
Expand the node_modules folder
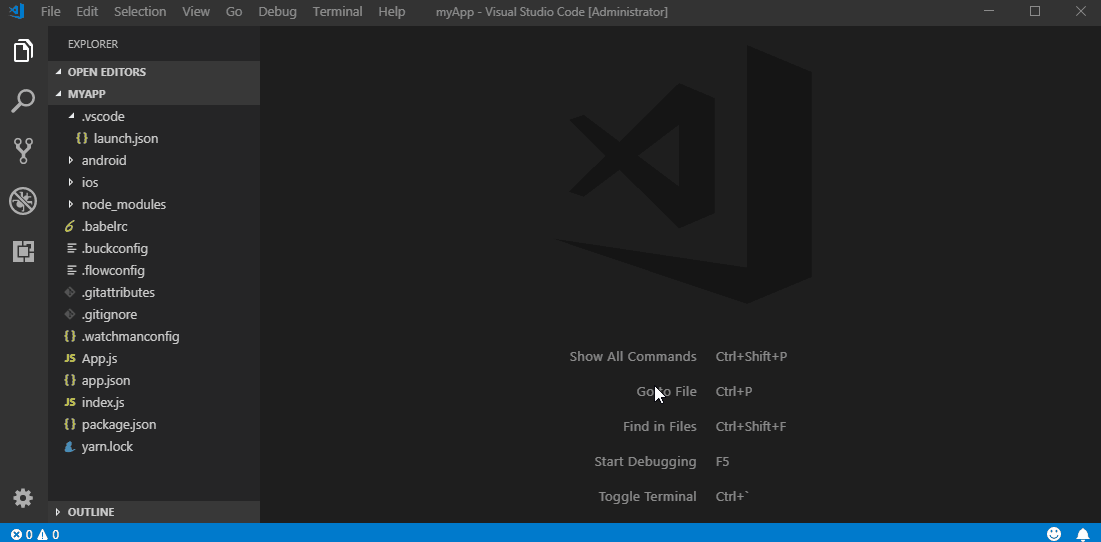pos(70,204)
